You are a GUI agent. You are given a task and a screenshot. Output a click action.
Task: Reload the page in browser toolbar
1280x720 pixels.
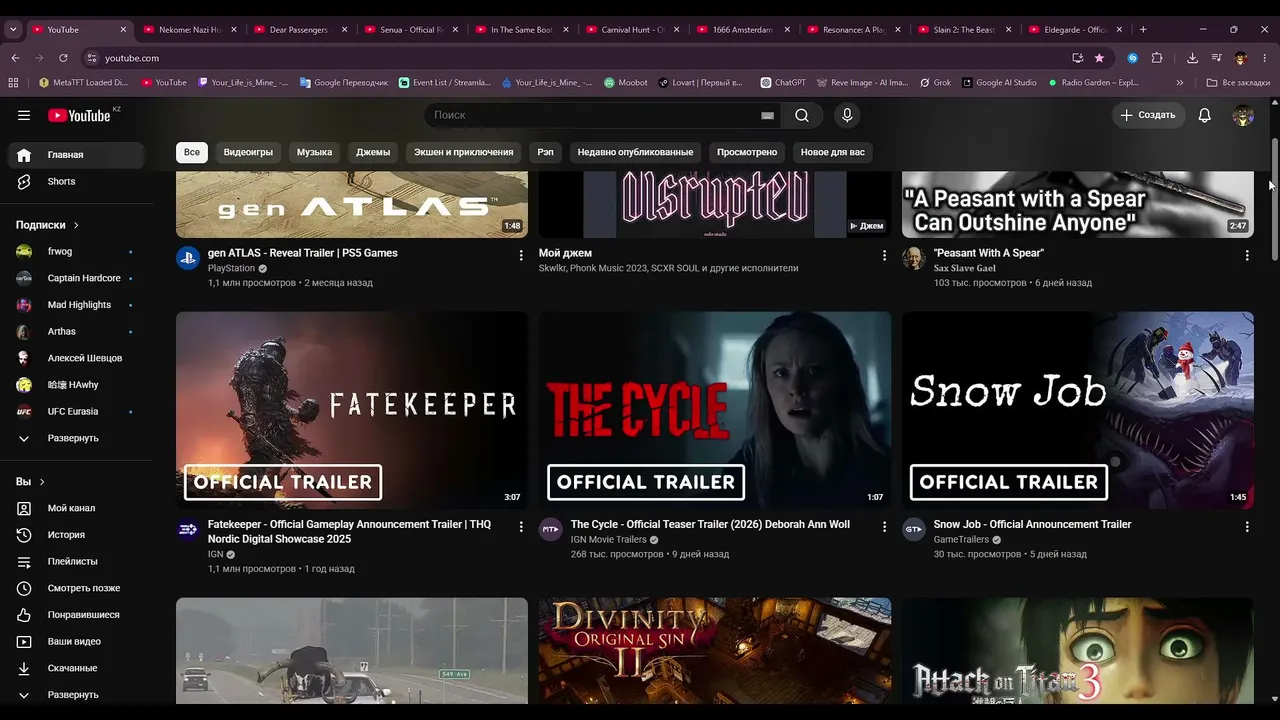point(63,58)
